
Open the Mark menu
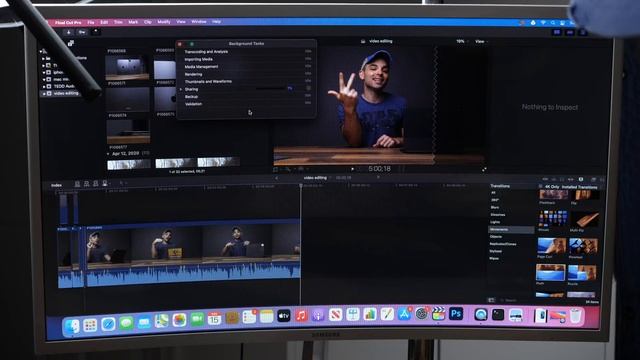pos(133,22)
